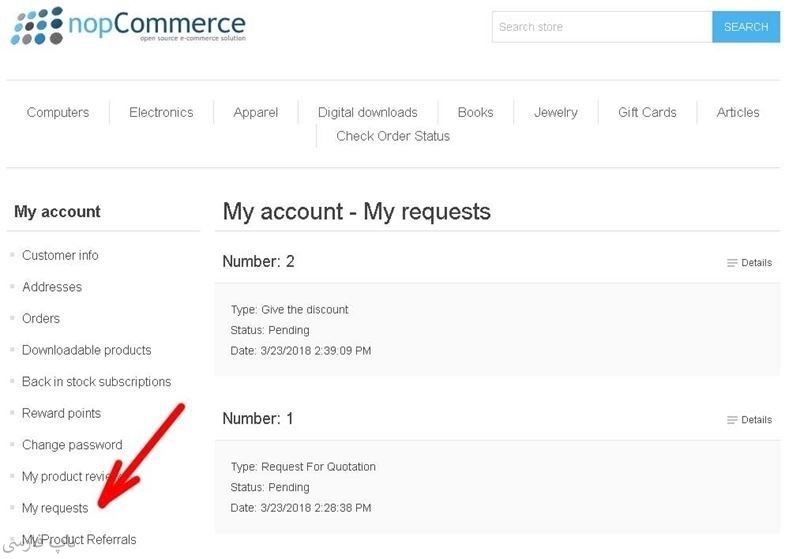This screenshot has height=559, width=800.
Task: Select Addresses in account sidebar
Action: tap(52, 287)
